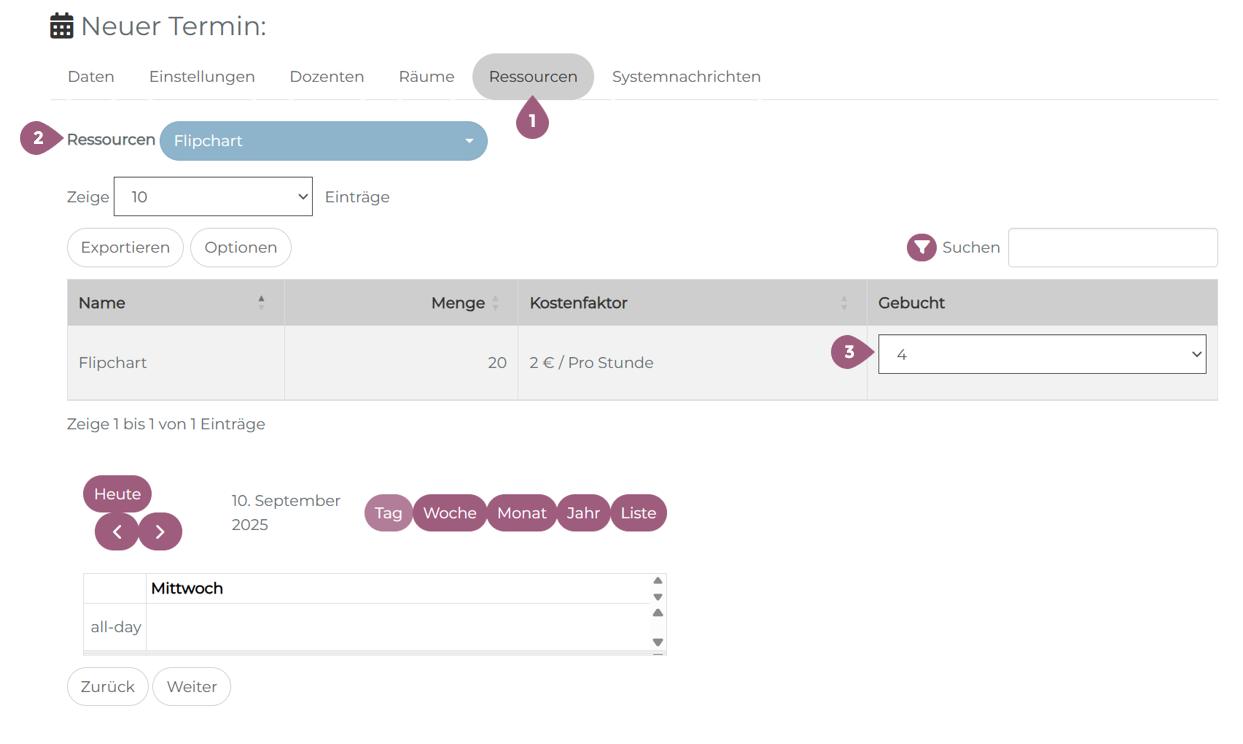Click the filter funnel icon beside Suchen
Screen dimensions: 1243x744
[x=921, y=248]
